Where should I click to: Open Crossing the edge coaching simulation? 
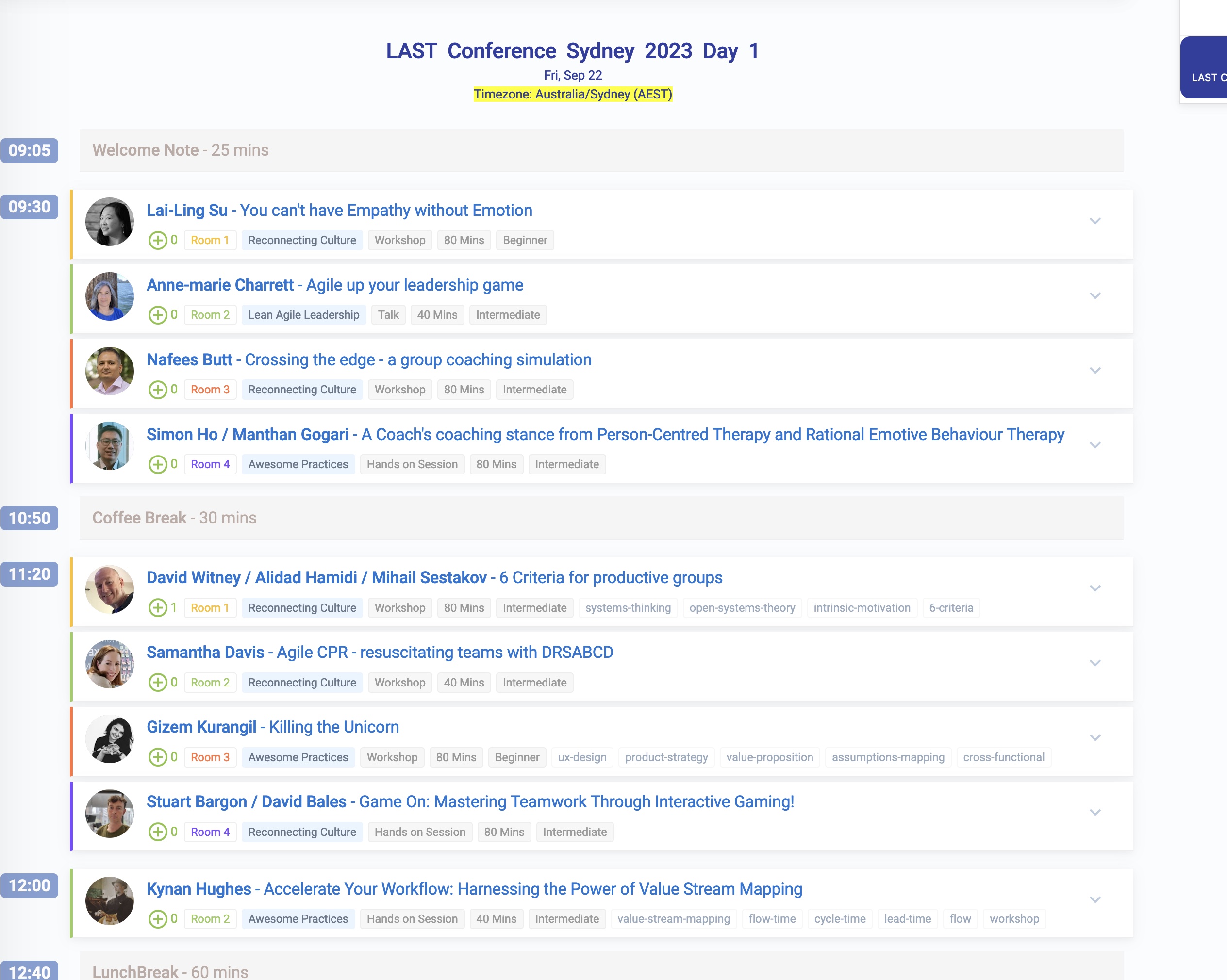point(418,359)
